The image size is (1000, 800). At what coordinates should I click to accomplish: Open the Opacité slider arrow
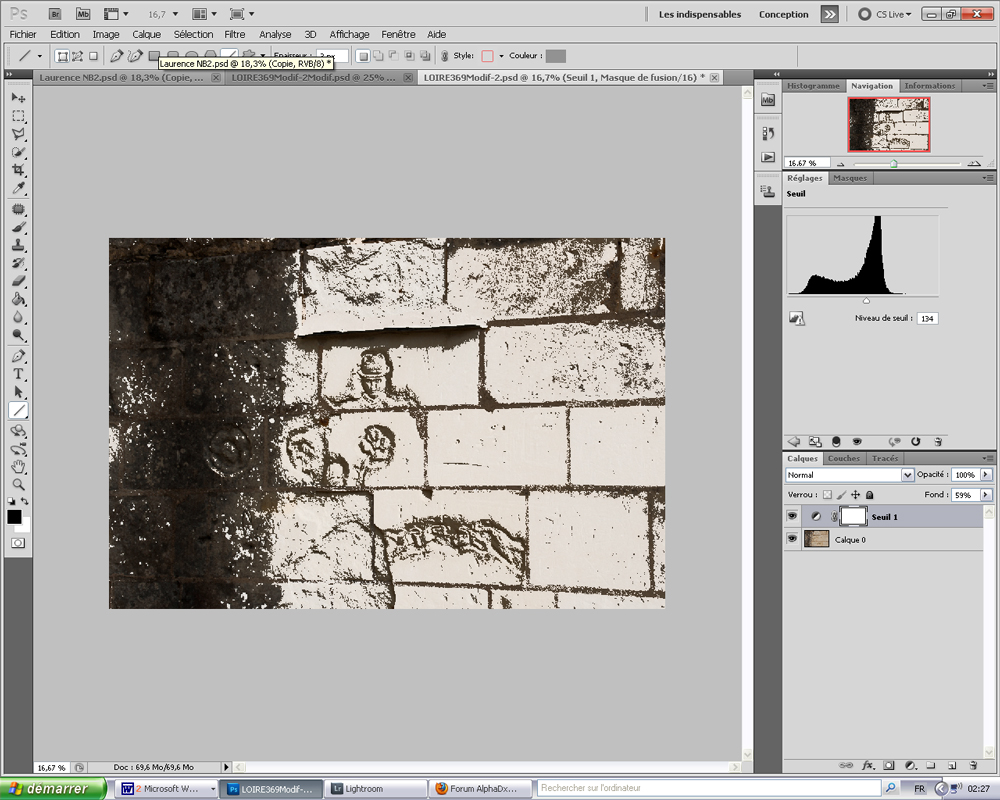(986, 475)
